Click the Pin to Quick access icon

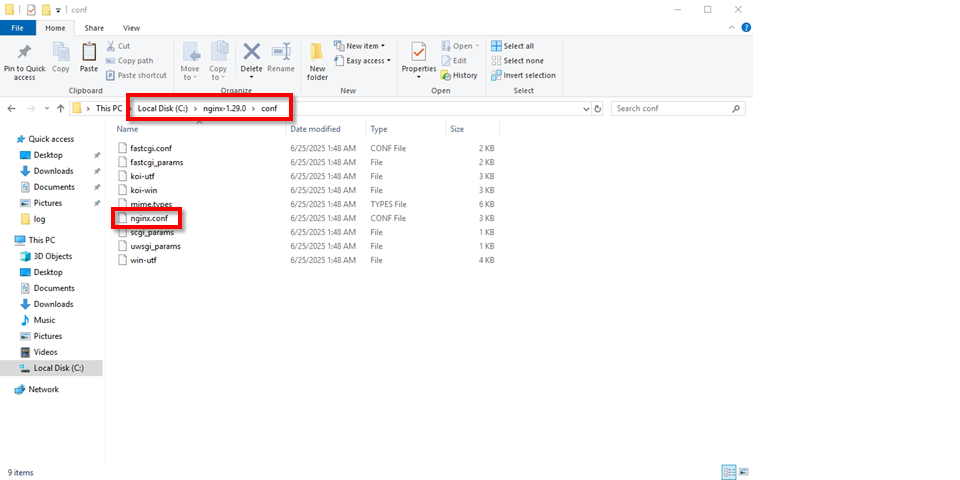pyautogui.click(x=24, y=52)
